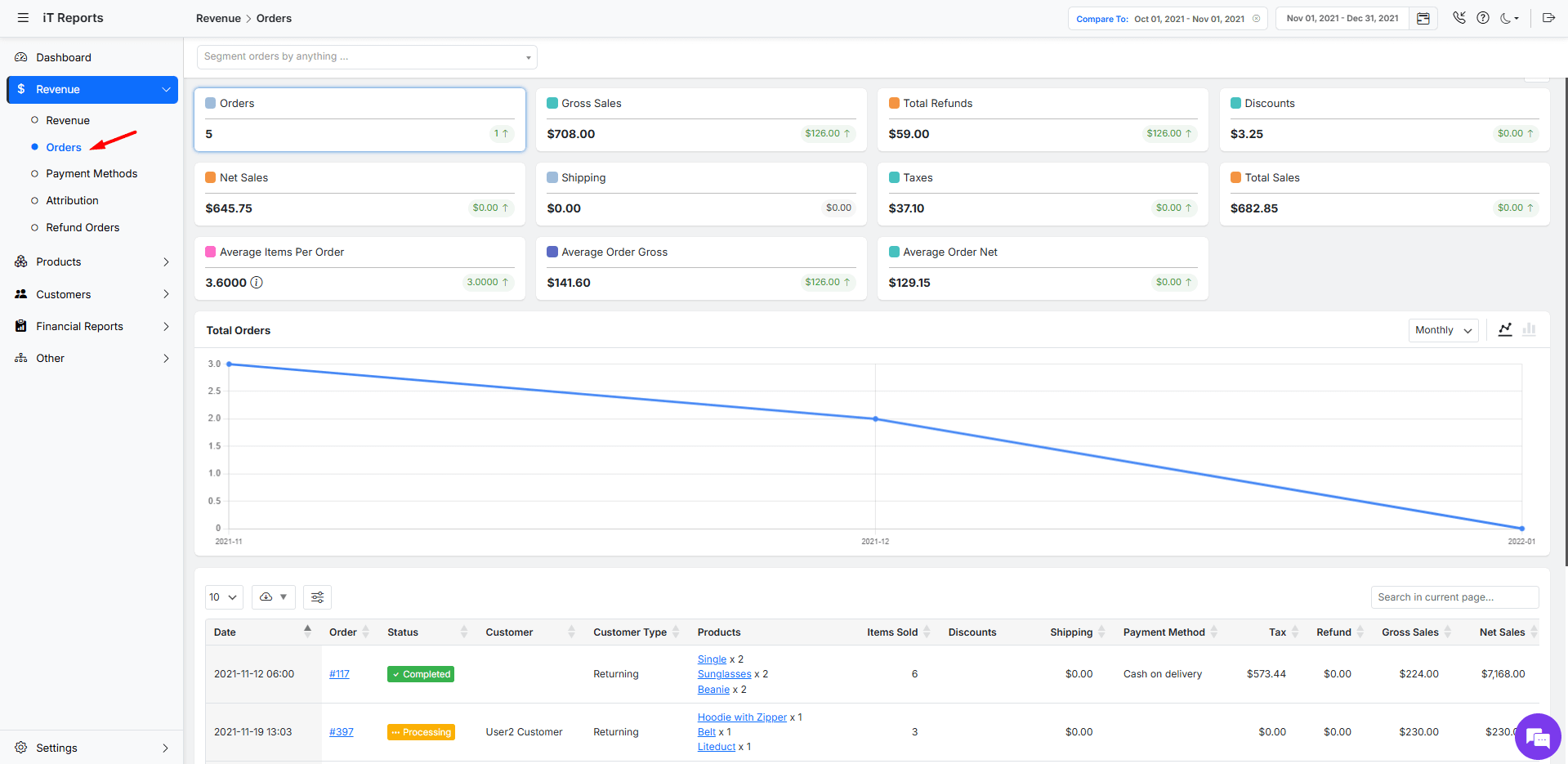Open the help question mark icon
Viewport: 1568px width, 764px height.
tap(1482, 18)
